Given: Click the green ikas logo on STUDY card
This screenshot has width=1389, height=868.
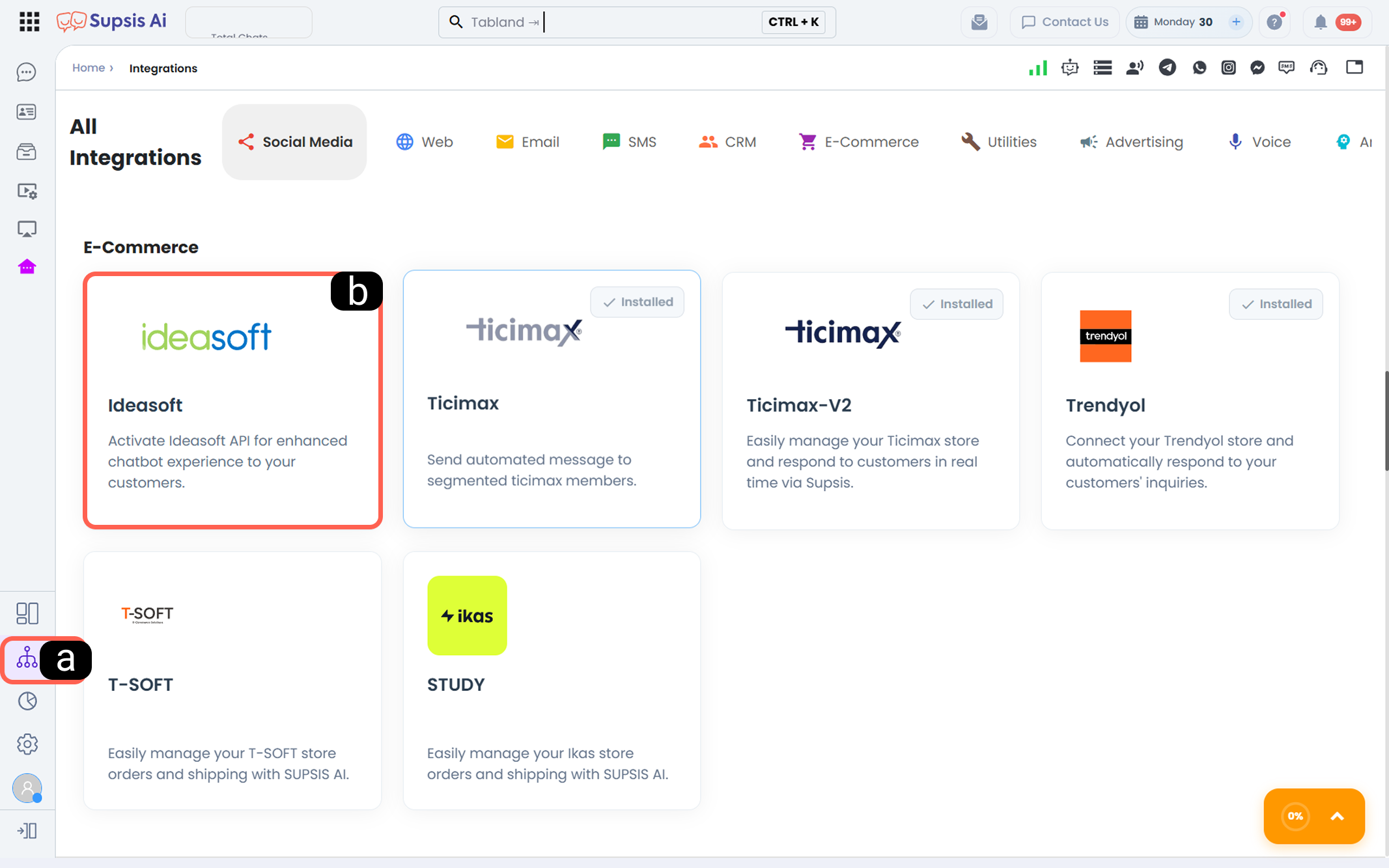Looking at the screenshot, I should click(467, 615).
